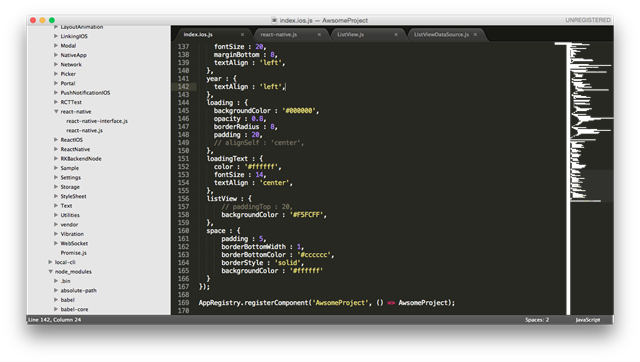Expand the StyleSheet folder
This screenshot has height=362, width=640.
tap(56, 196)
